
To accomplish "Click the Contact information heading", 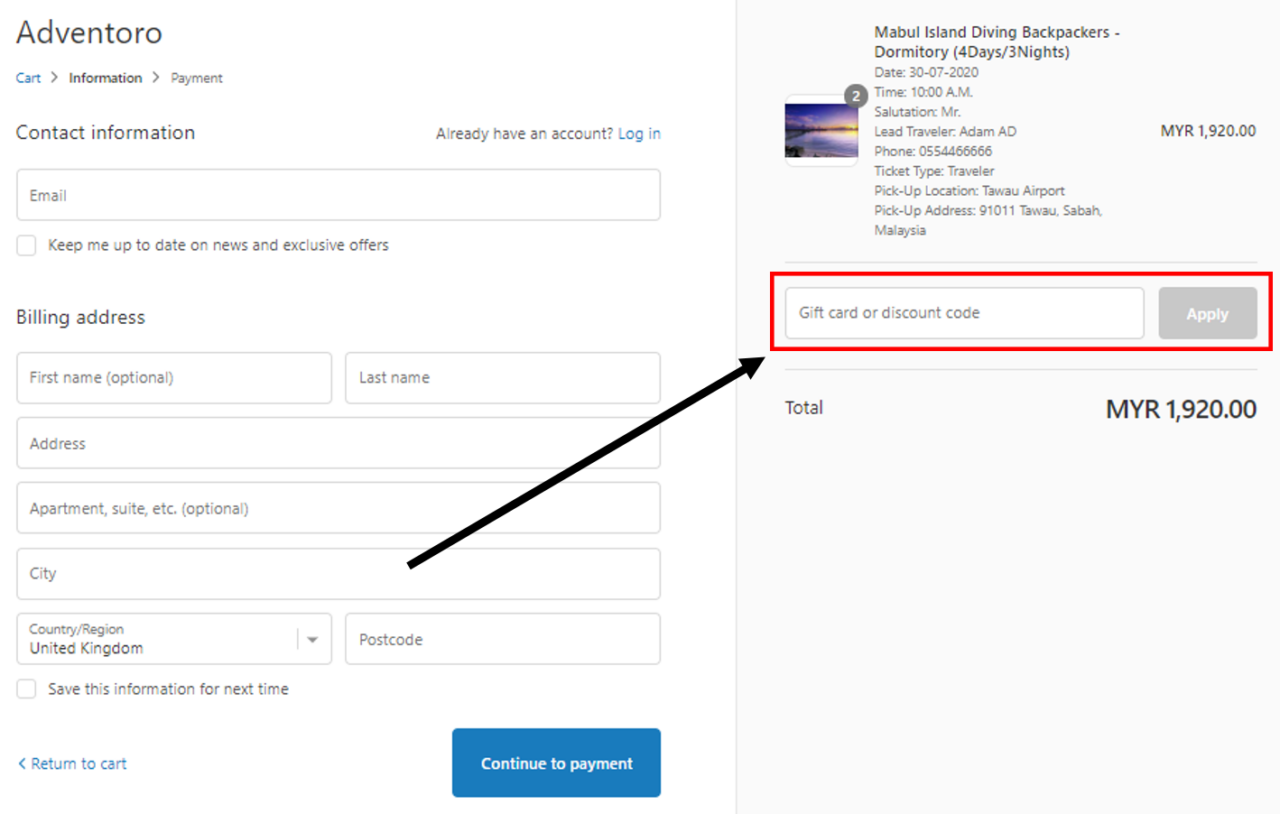I will [x=105, y=133].
